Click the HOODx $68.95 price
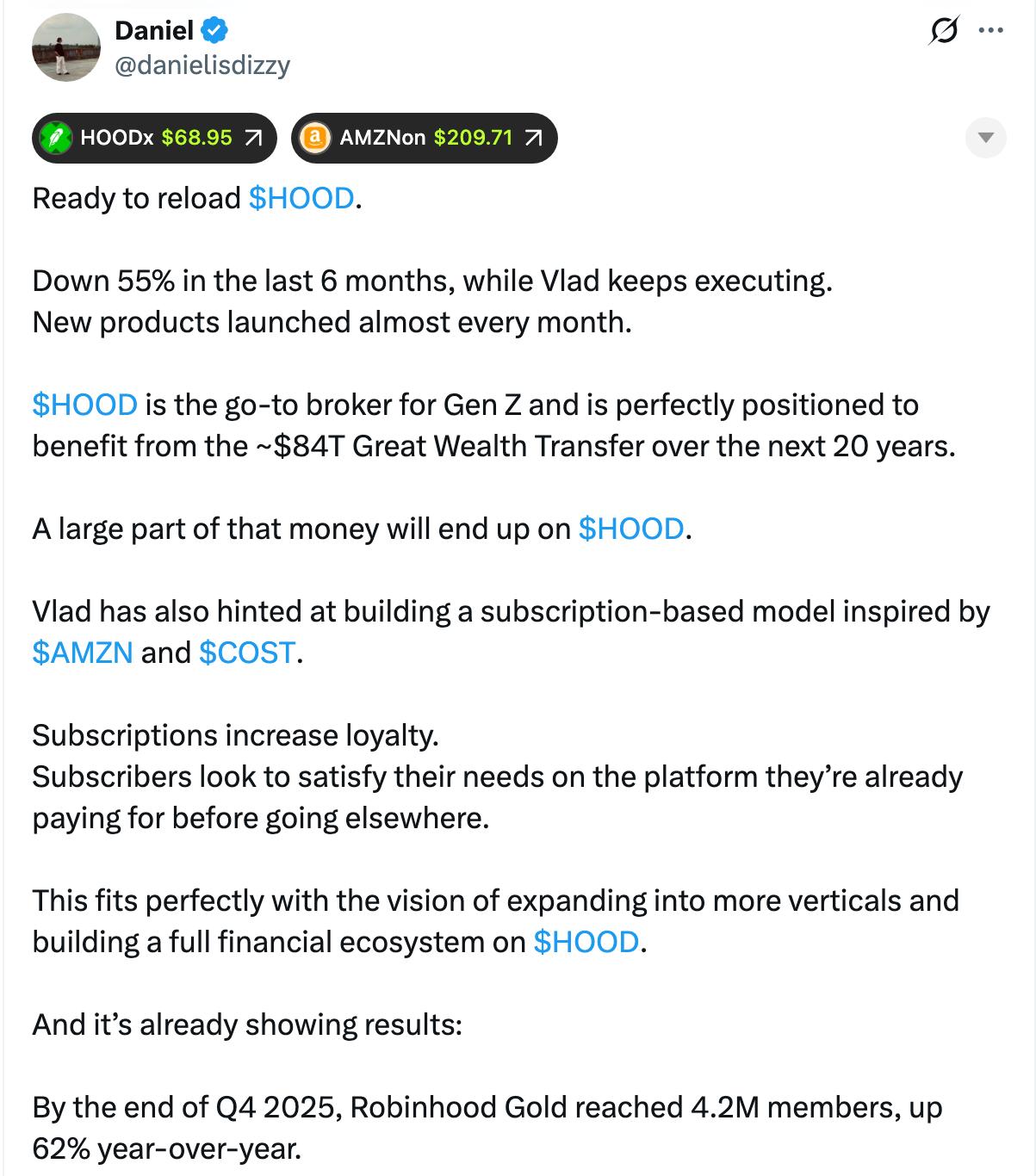1036x1176 pixels. coord(196,138)
